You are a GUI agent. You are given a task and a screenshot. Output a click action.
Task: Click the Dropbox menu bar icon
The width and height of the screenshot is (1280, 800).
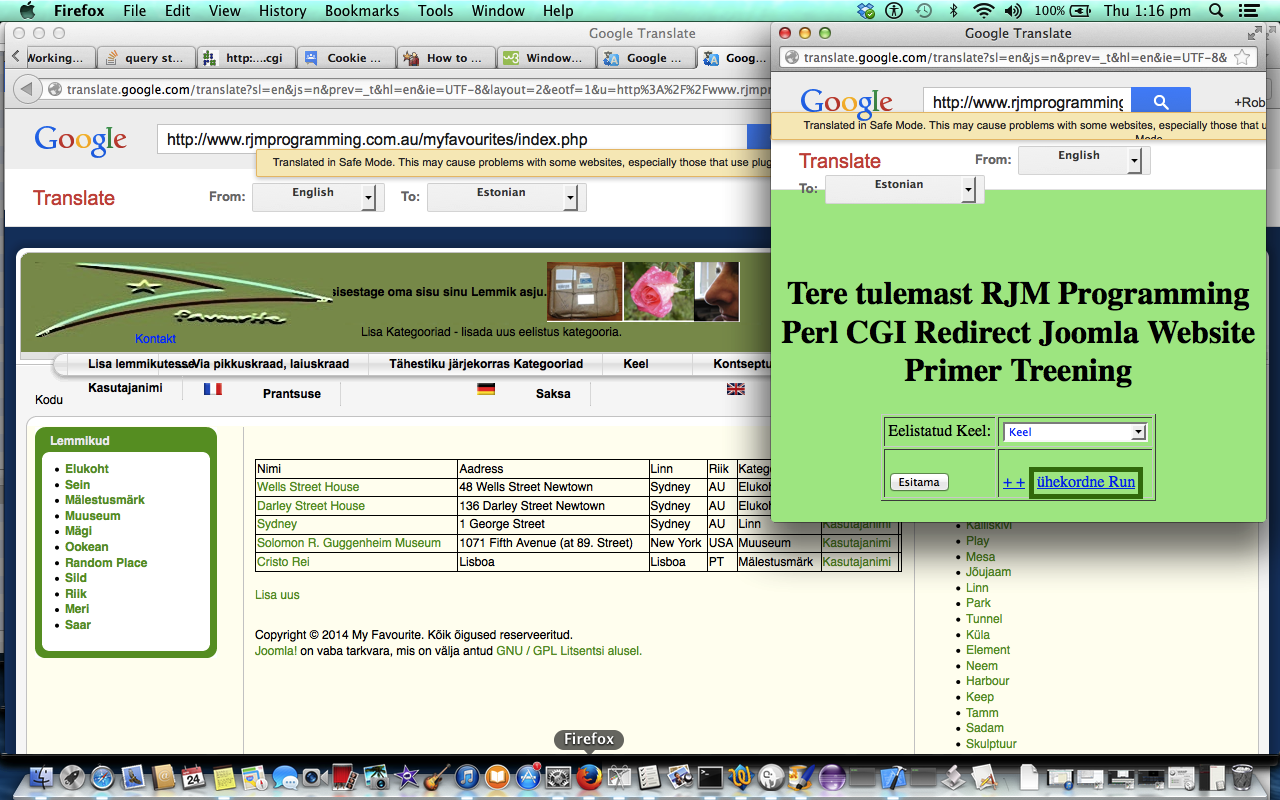pos(866,11)
